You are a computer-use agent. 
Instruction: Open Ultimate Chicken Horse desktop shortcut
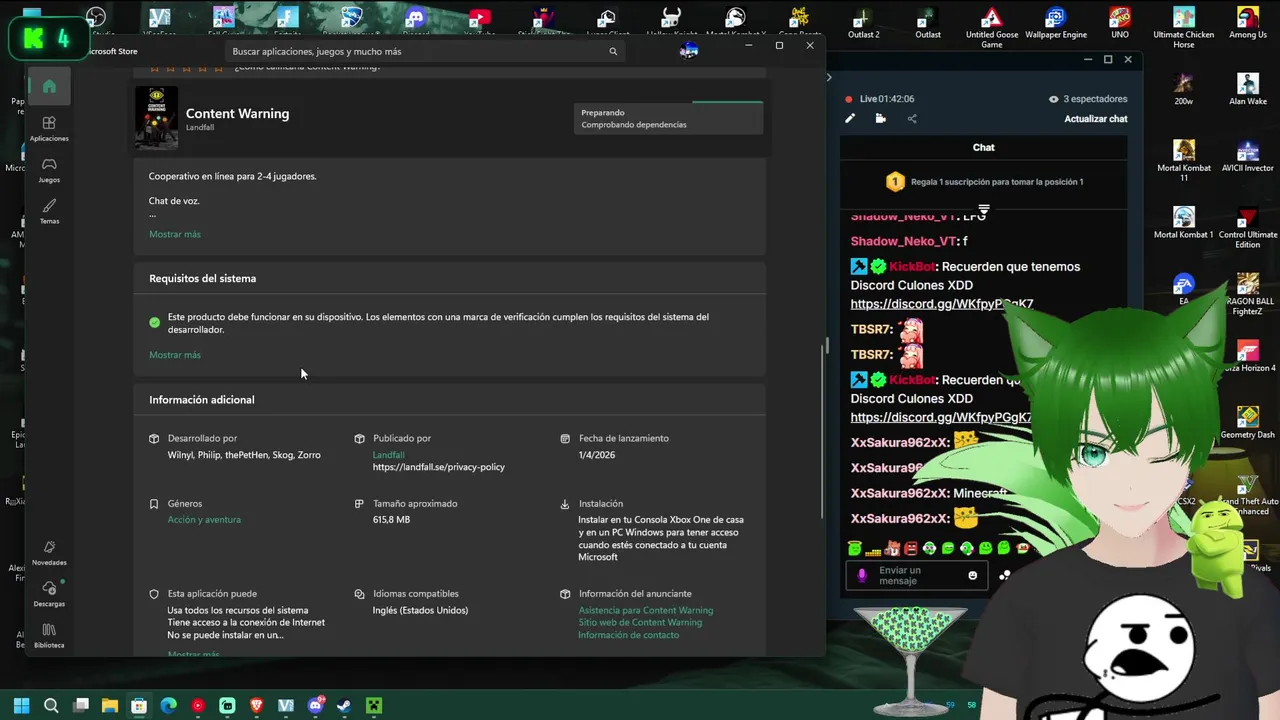[1184, 27]
